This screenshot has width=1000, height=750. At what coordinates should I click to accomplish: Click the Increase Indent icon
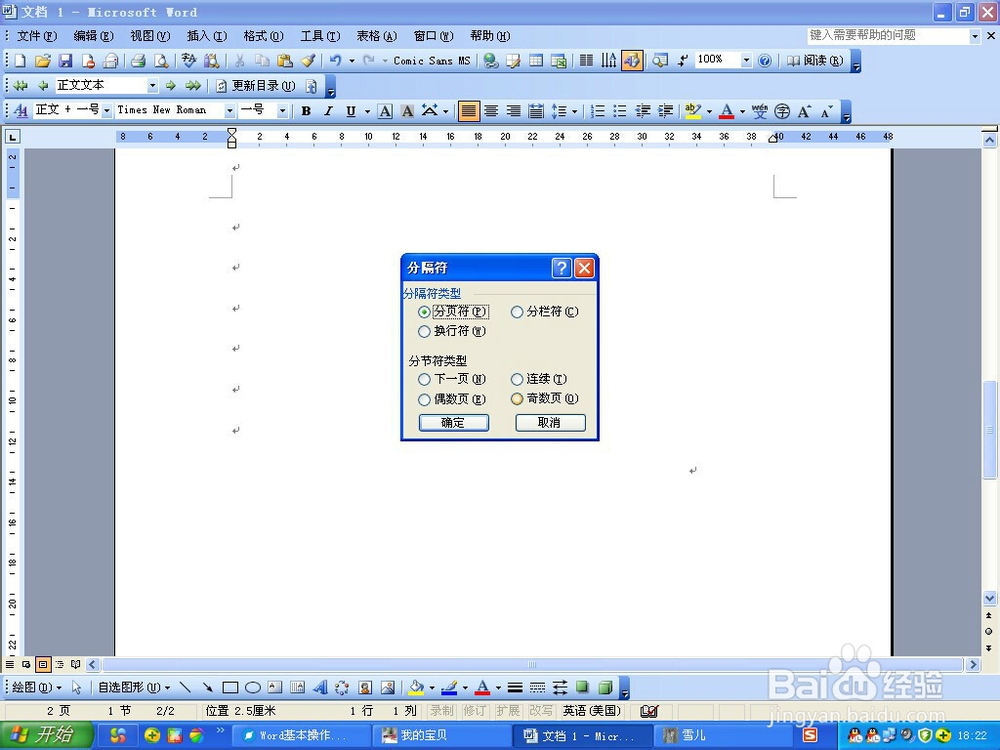point(665,111)
